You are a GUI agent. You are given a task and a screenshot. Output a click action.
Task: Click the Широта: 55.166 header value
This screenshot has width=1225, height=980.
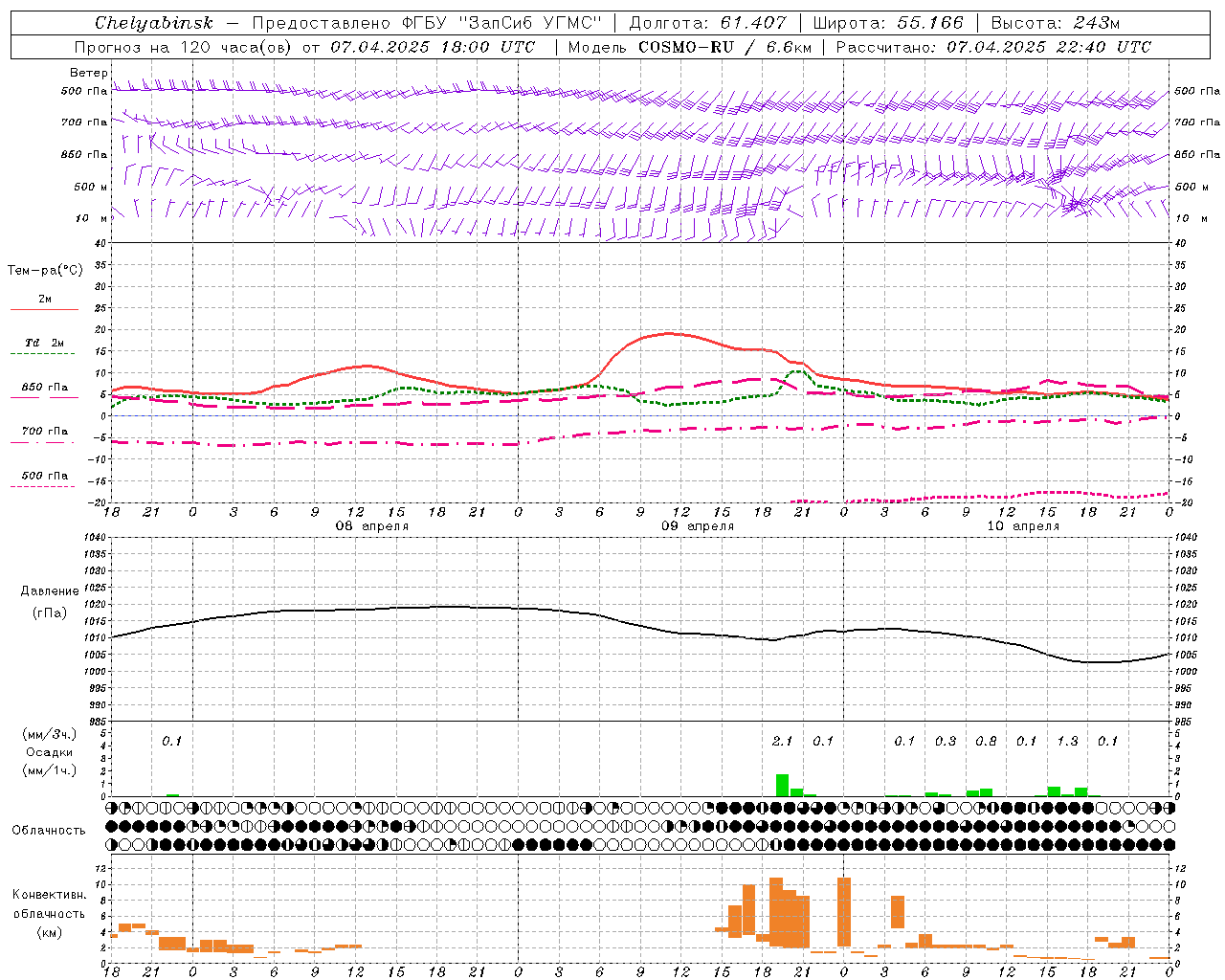point(888,23)
